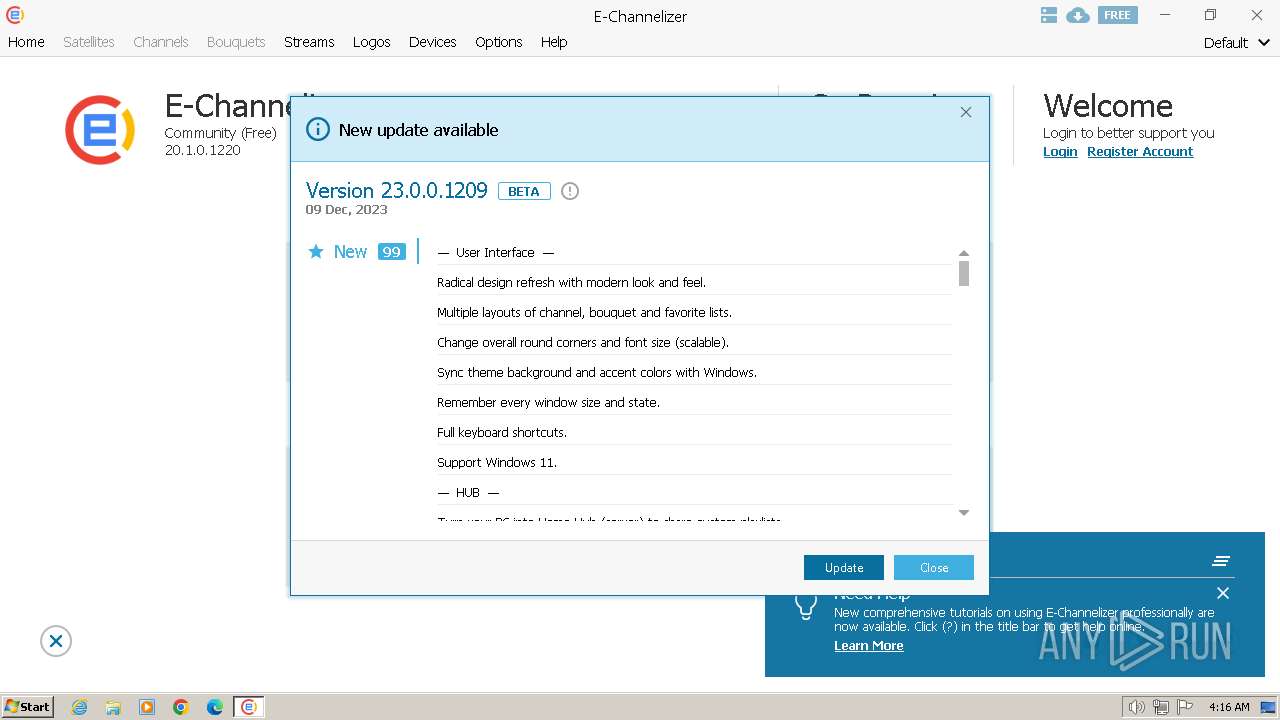Click the 4:16 AM system clock
This screenshot has width=1280, height=720.
click(1229, 707)
